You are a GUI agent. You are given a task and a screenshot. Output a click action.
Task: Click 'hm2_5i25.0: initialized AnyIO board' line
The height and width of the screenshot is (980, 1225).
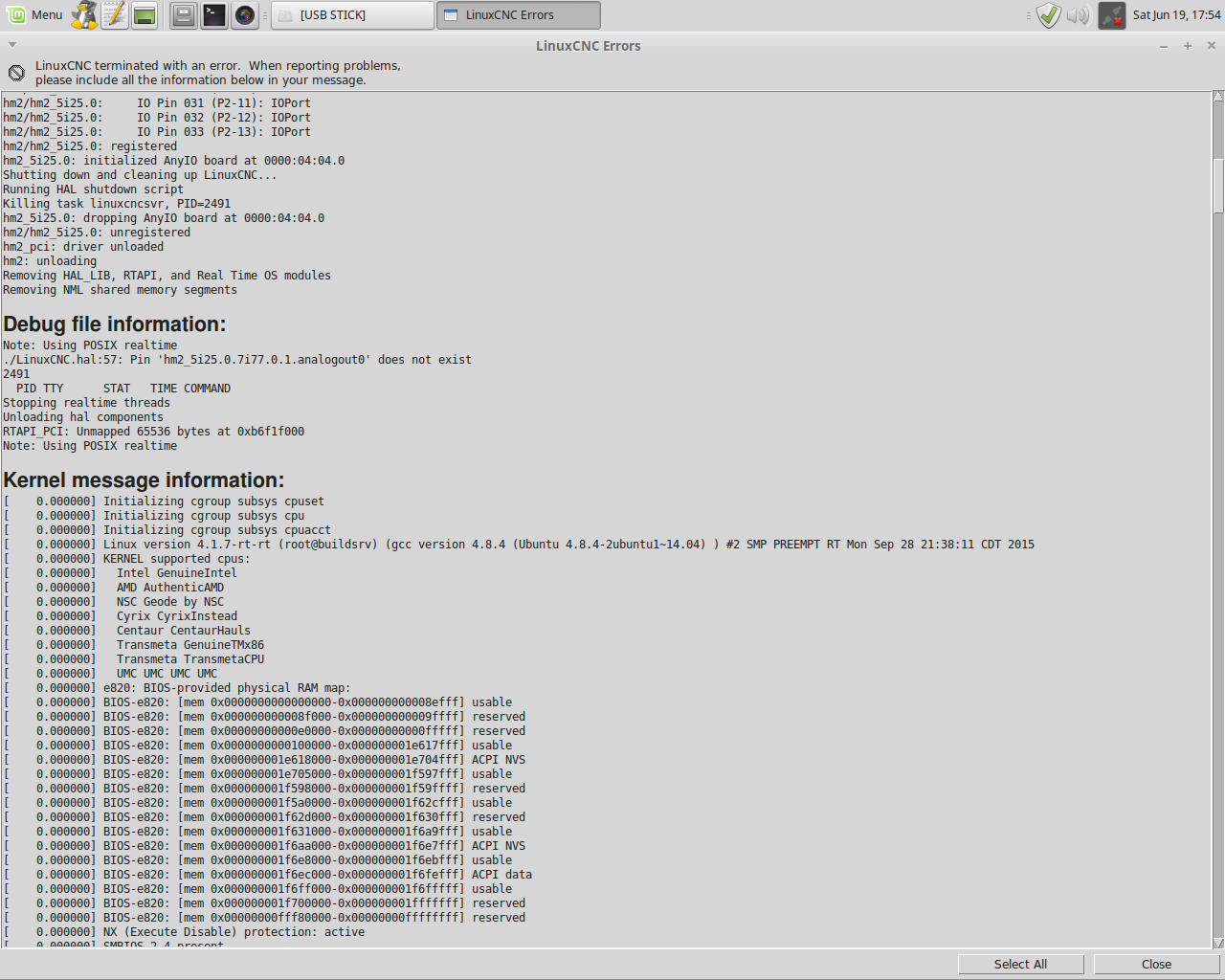tap(173, 161)
